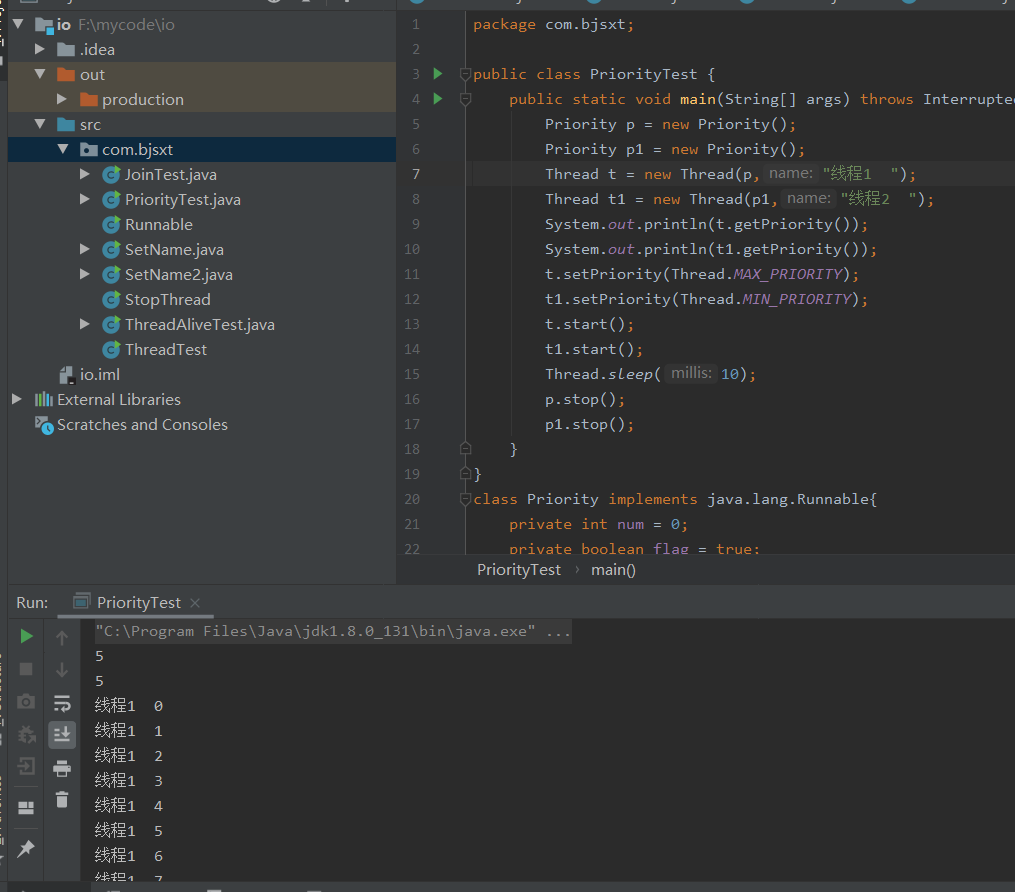Close the PriorityTest Run tab
Image resolution: width=1015 pixels, height=892 pixels.
[x=195, y=603]
